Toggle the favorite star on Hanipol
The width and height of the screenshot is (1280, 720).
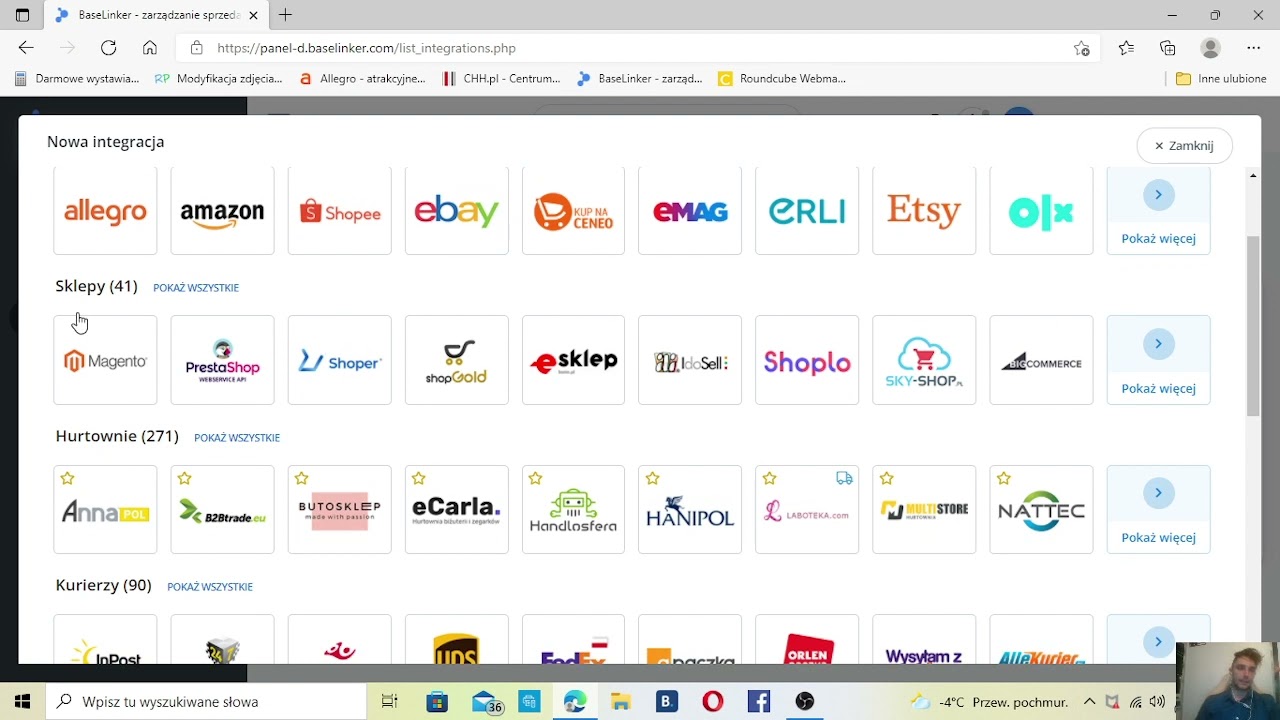[x=652, y=479]
